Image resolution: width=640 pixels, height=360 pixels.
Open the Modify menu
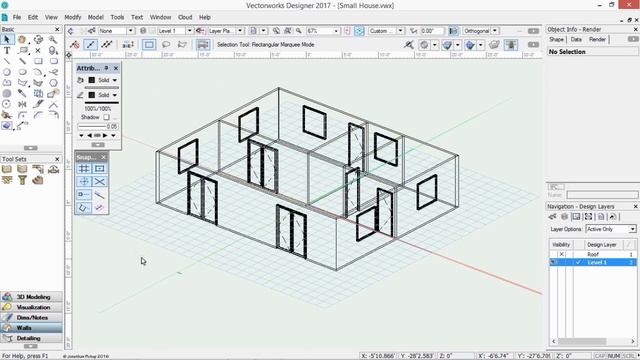coord(73,17)
